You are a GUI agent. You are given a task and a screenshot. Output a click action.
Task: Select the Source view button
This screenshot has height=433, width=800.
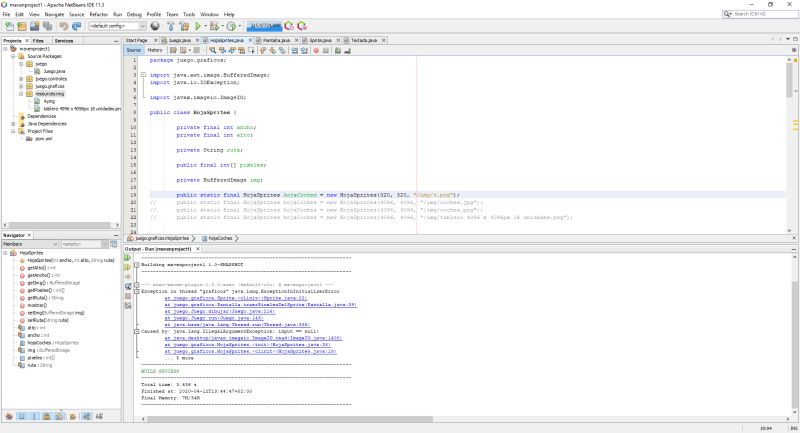pos(134,50)
